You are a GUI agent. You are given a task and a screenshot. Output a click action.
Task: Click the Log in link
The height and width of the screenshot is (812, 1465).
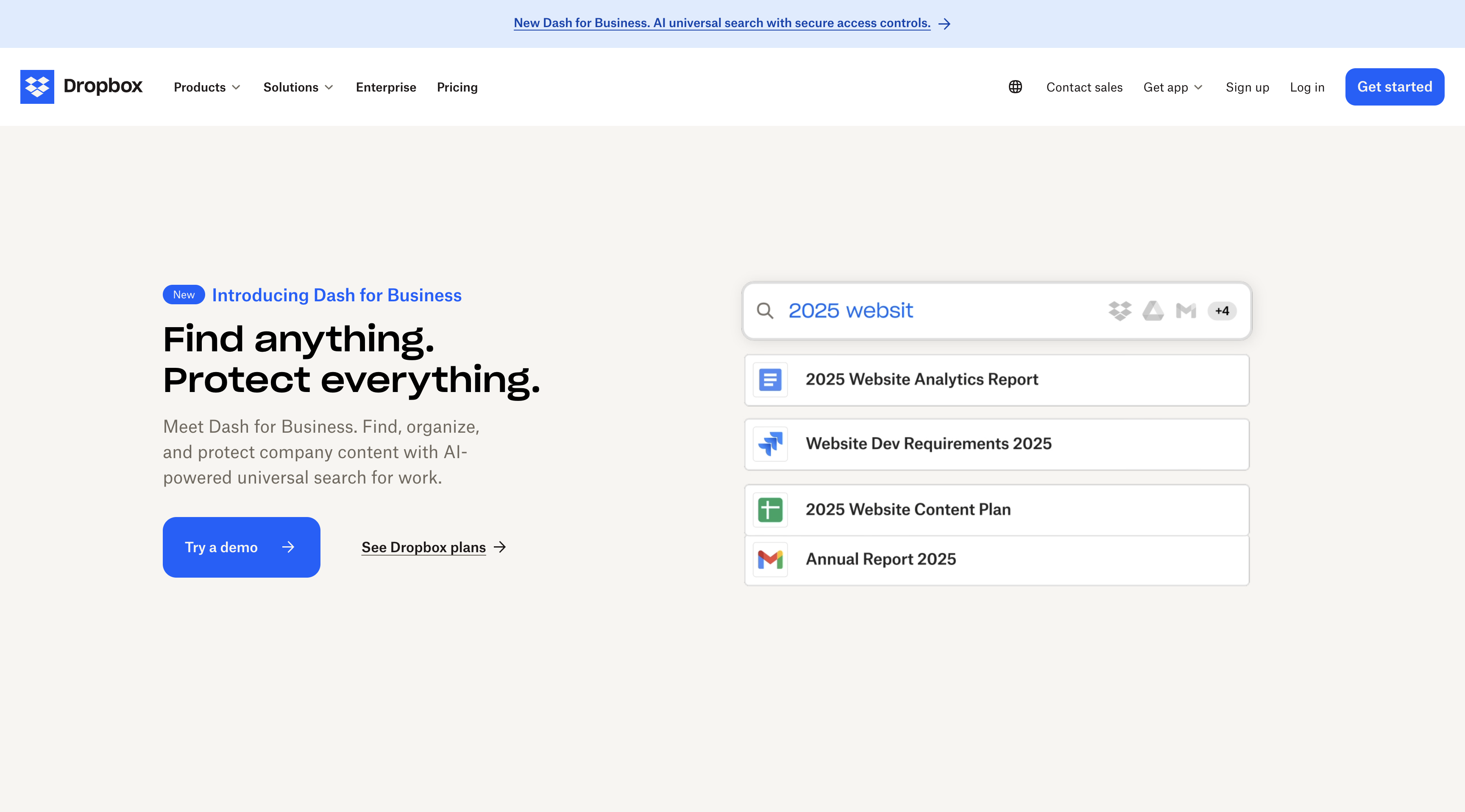(1307, 87)
